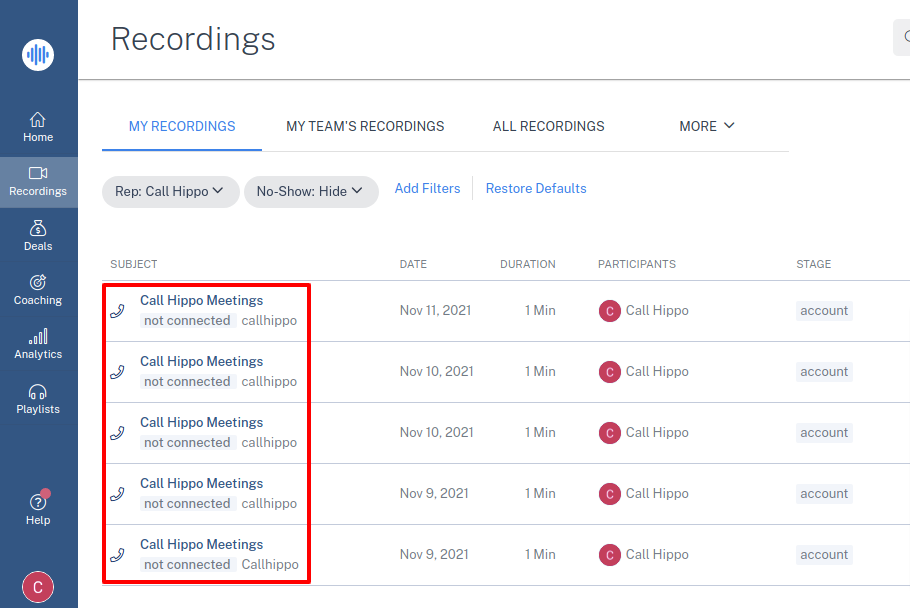Expand the More tab dropdown
This screenshot has height=608, width=910.
coord(706,126)
